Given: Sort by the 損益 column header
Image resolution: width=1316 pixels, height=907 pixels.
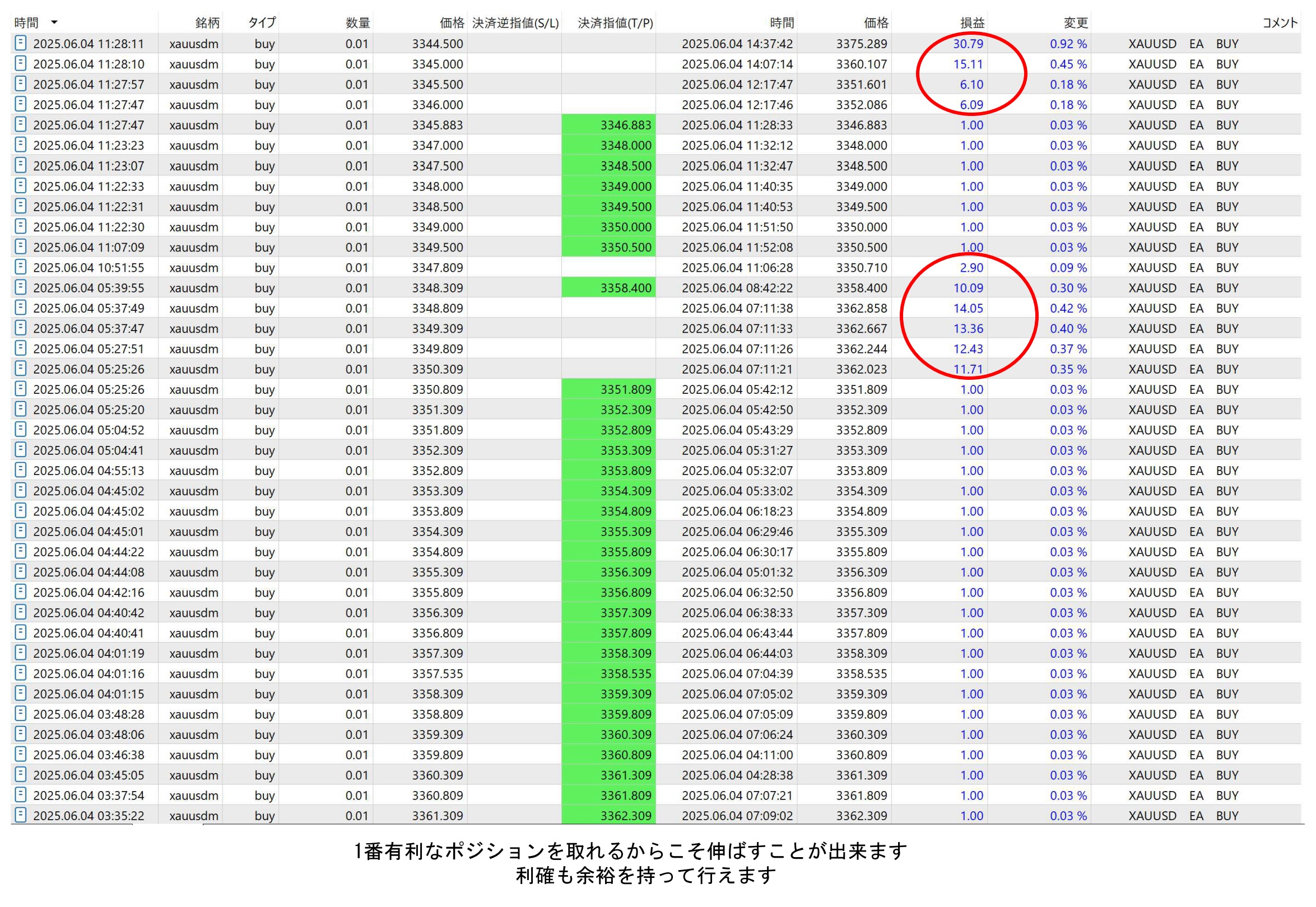Looking at the screenshot, I should [971, 23].
